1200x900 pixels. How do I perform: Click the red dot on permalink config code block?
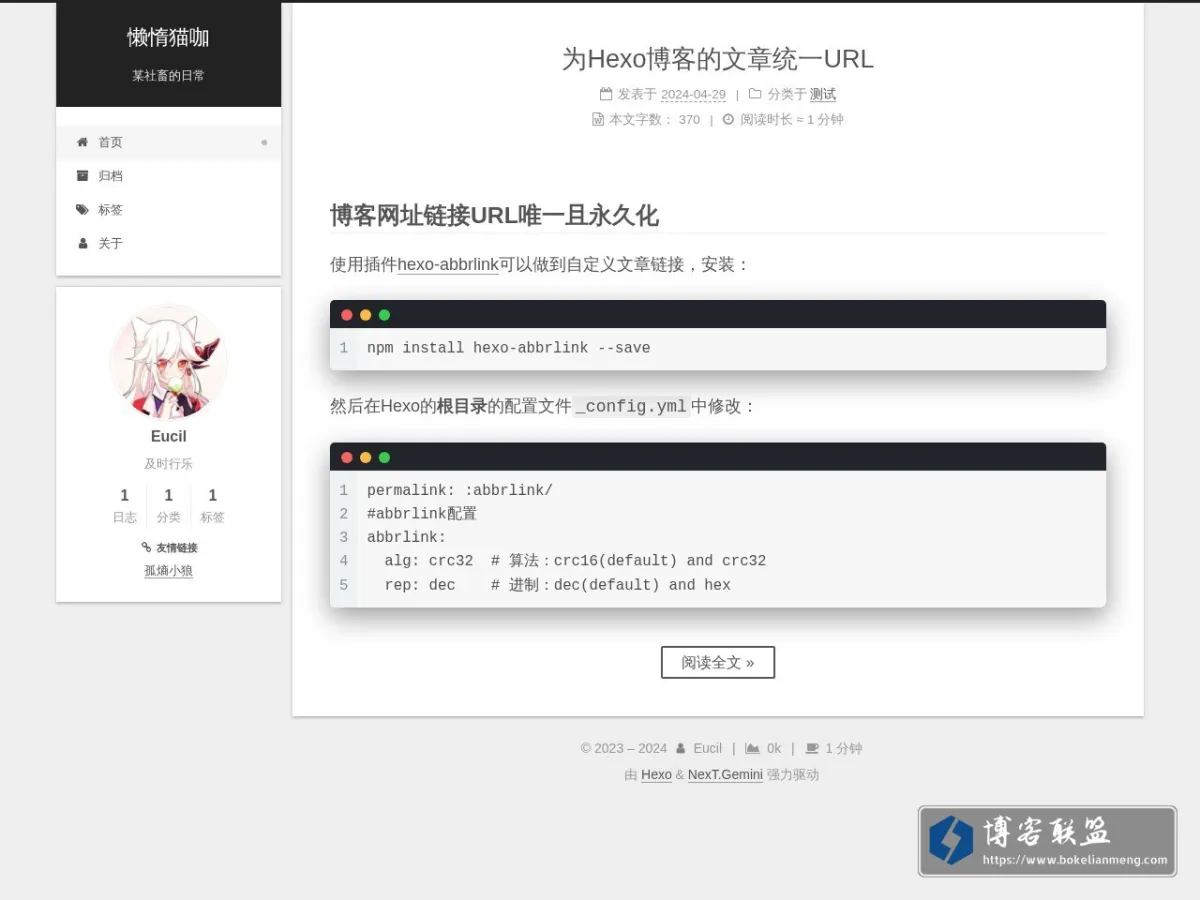point(347,457)
